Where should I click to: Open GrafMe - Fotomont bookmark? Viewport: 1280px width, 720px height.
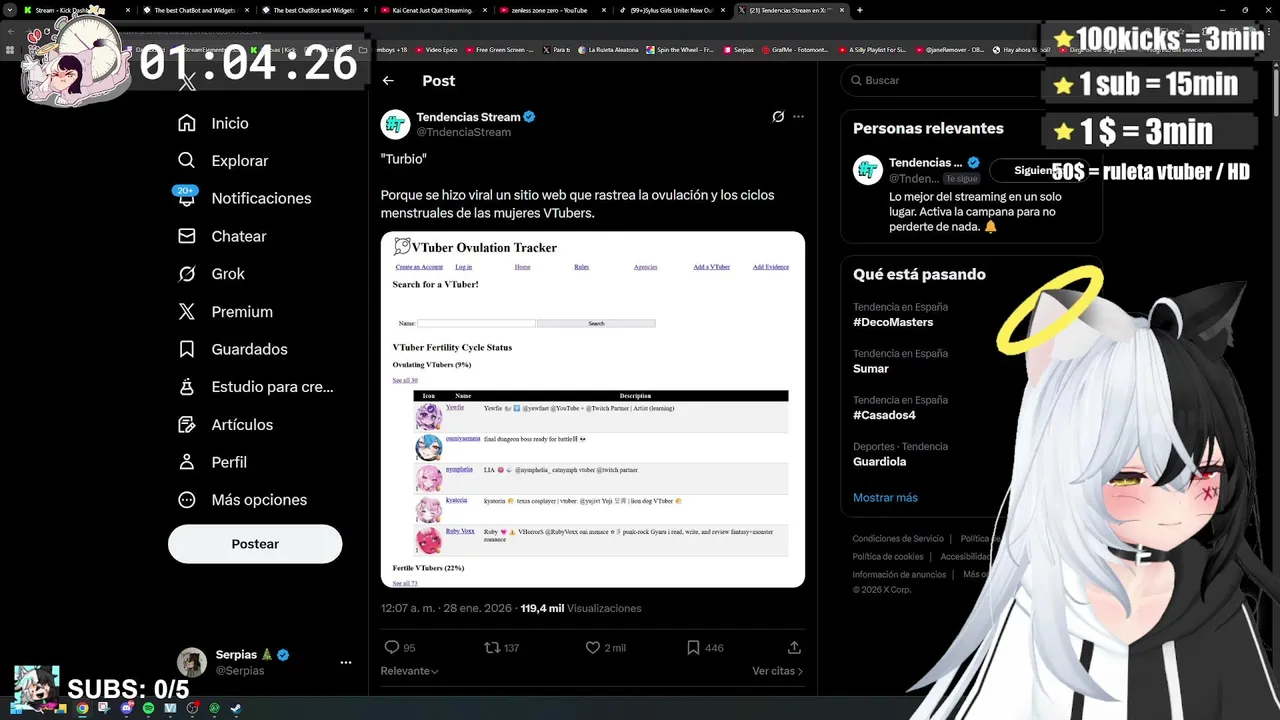tap(797, 50)
